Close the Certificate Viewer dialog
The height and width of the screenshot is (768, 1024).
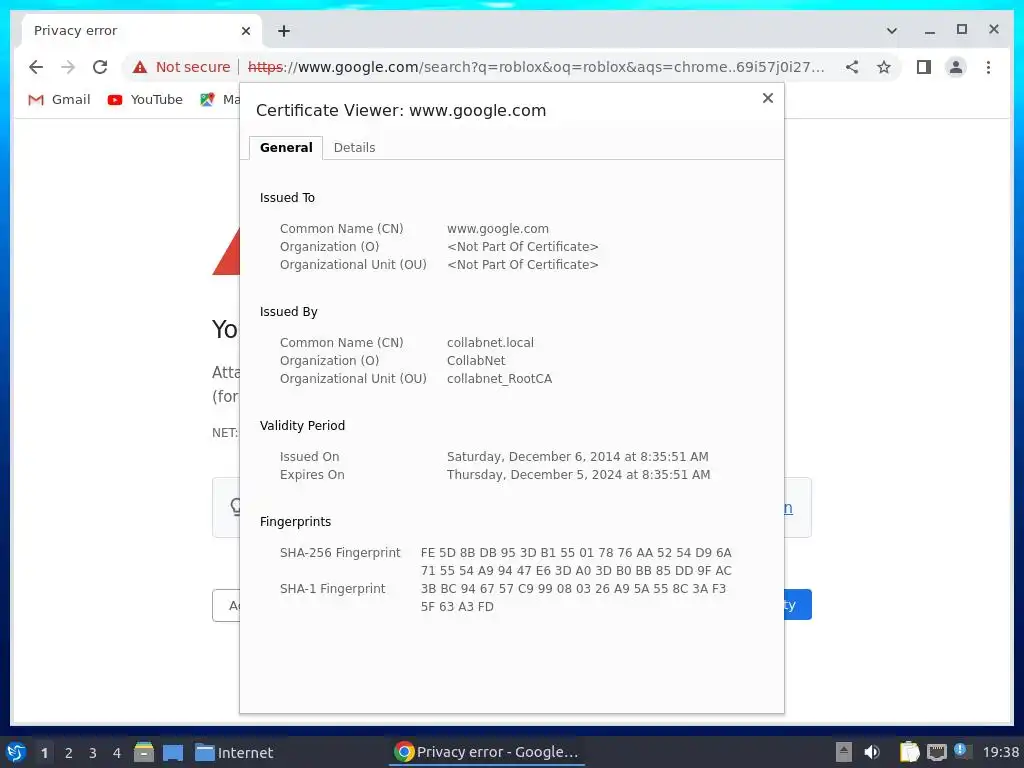pyautogui.click(x=767, y=98)
